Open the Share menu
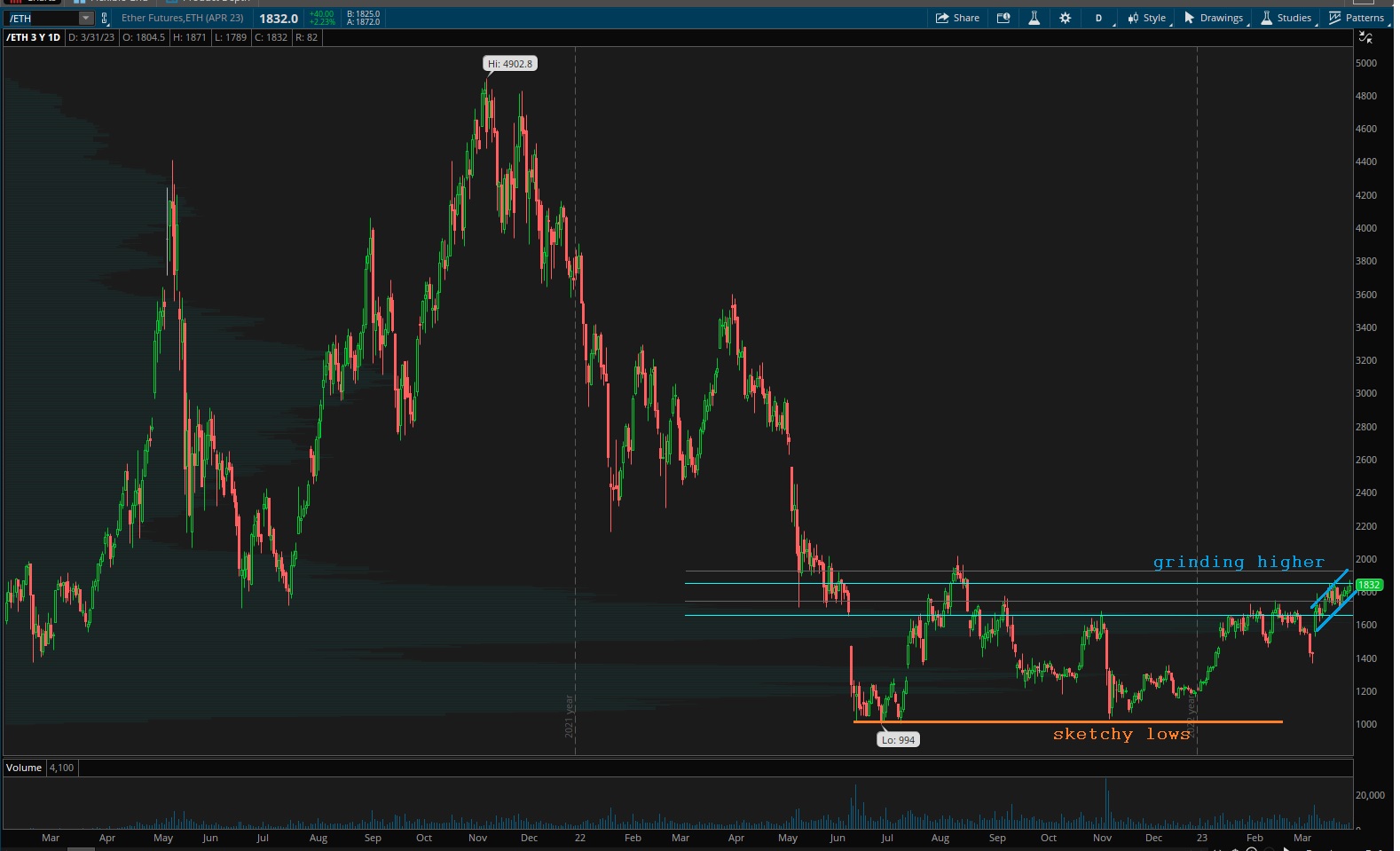Screen dimensions: 1400x851 click(x=958, y=18)
